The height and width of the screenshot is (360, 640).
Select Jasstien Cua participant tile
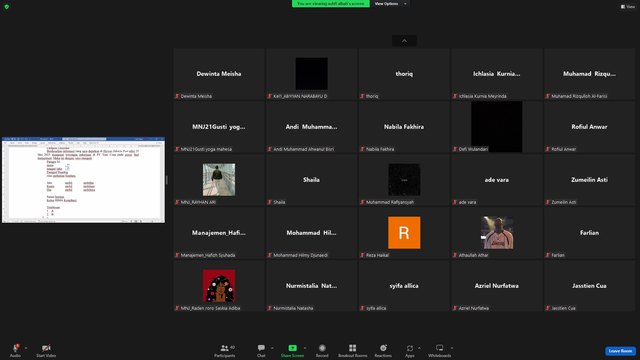click(x=589, y=286)
